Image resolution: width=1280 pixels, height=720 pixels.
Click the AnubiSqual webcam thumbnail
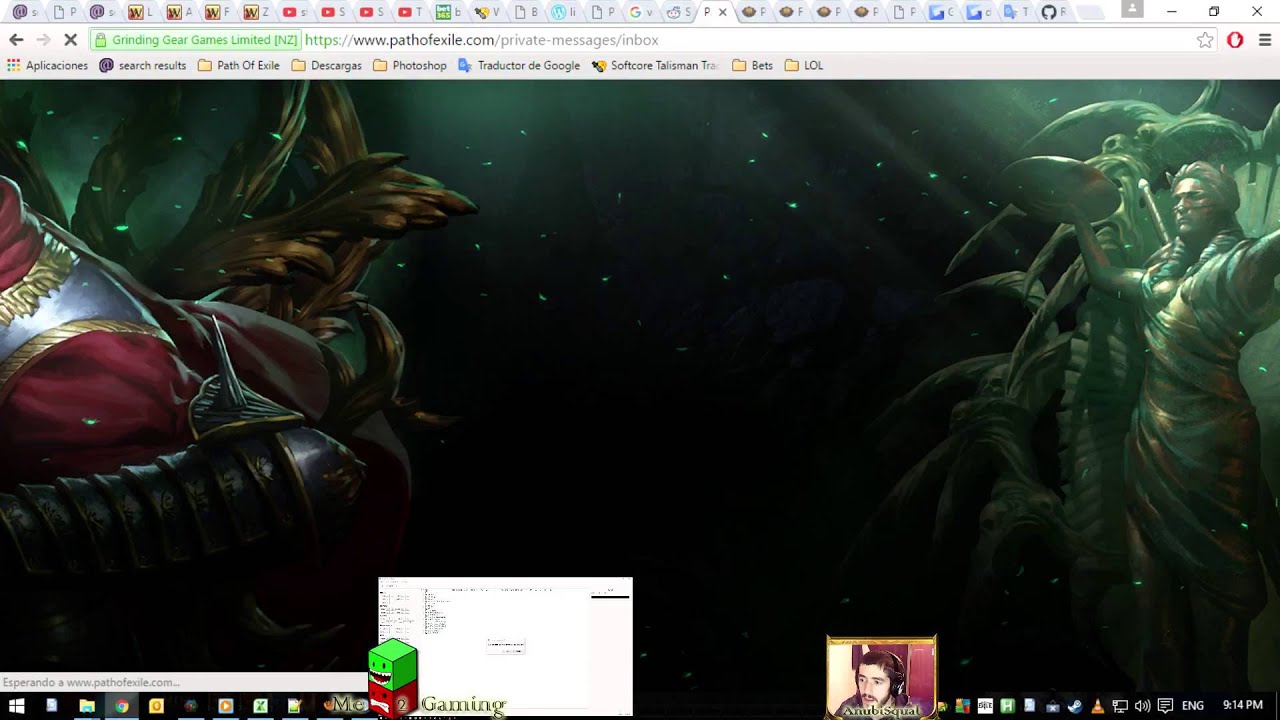(x=881, y=677)
